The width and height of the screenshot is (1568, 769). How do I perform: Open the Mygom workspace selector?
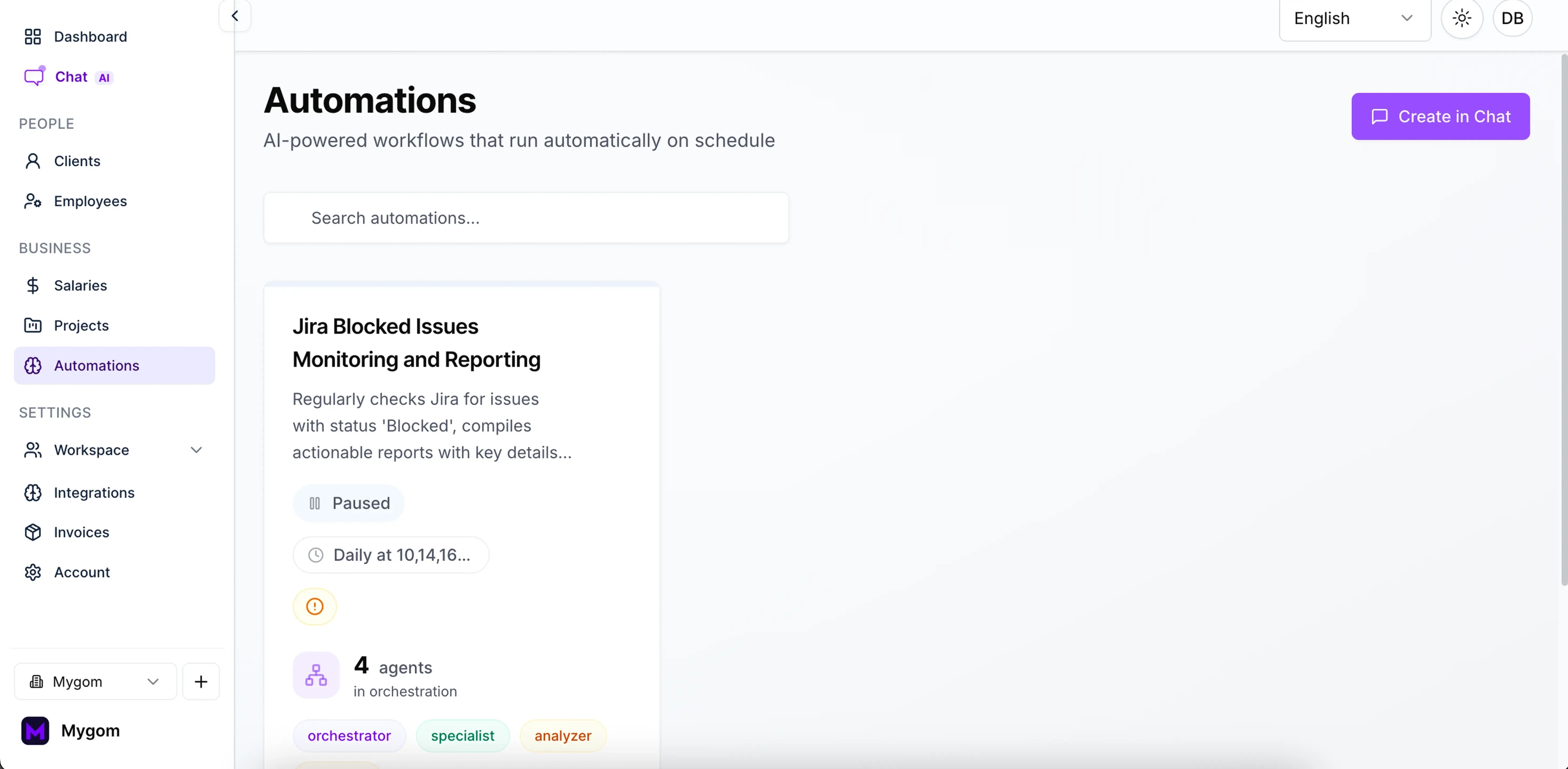94,681
